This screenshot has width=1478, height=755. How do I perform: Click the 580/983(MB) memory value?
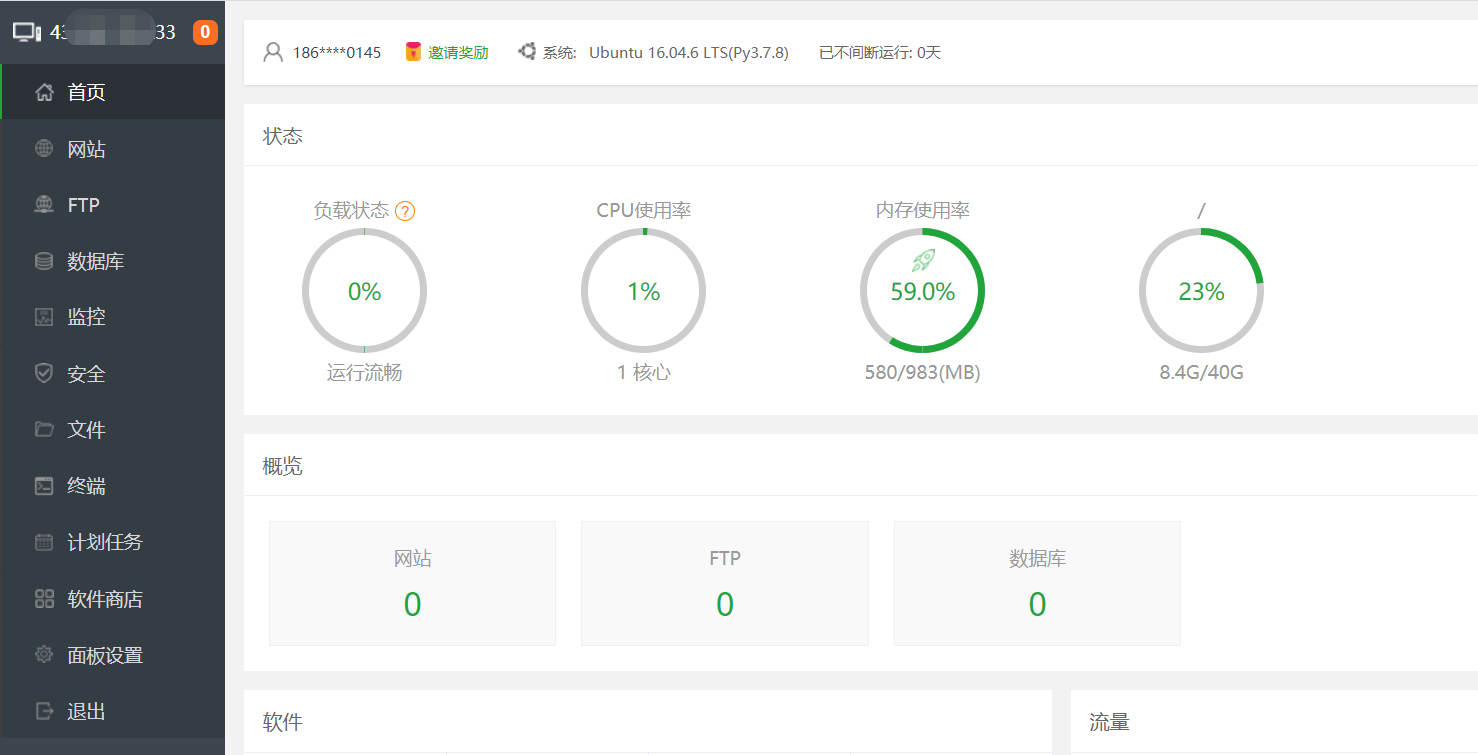923,373
